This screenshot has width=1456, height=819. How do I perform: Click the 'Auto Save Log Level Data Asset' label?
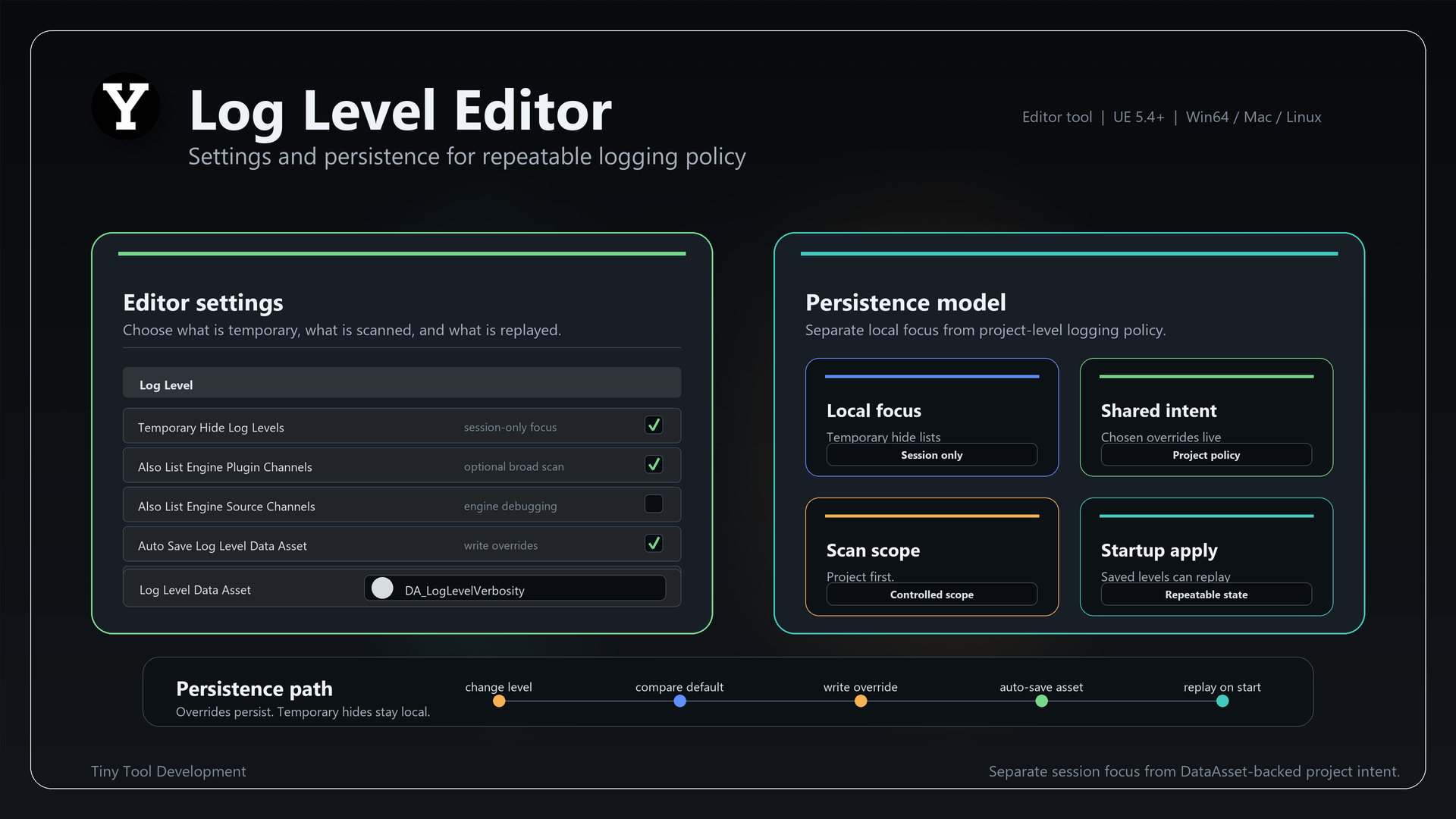coord(222,546)
